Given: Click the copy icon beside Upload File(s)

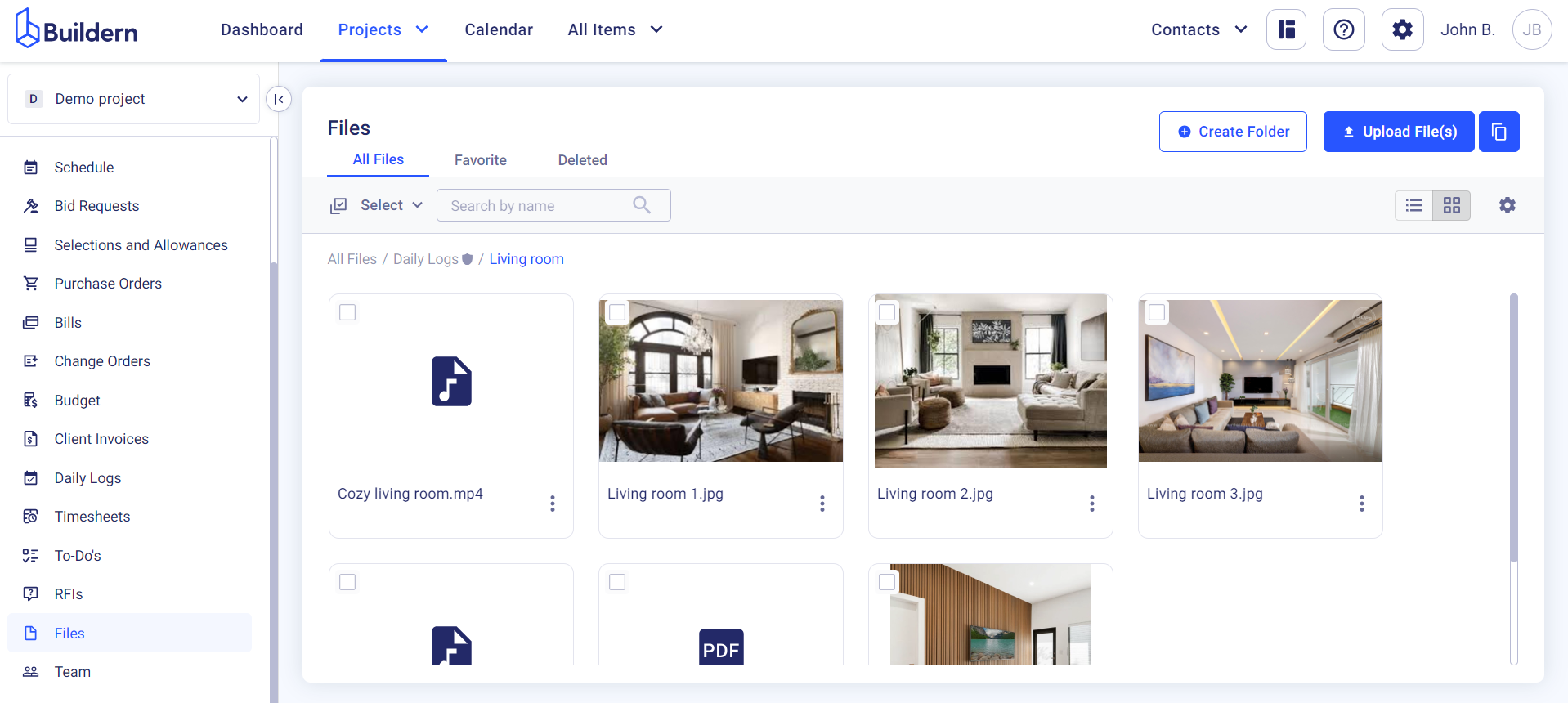Looking at the screenshot, I should [x=1499, y=132].
